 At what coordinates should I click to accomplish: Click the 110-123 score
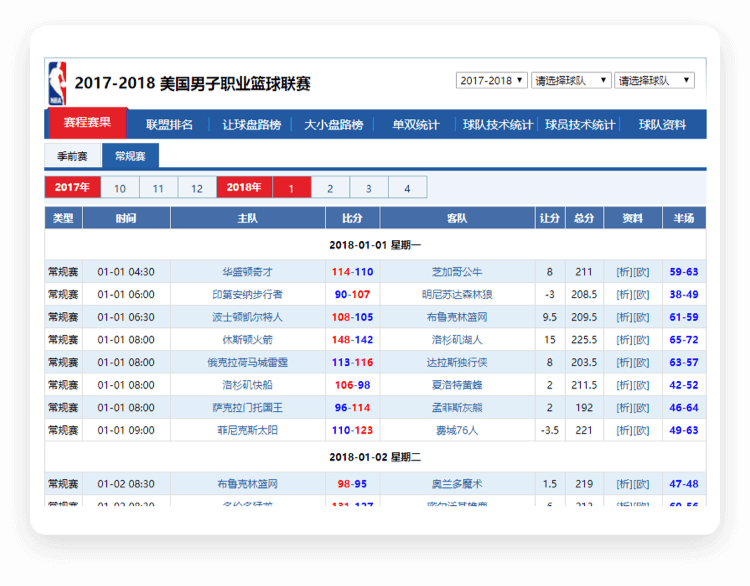[353, 430]
